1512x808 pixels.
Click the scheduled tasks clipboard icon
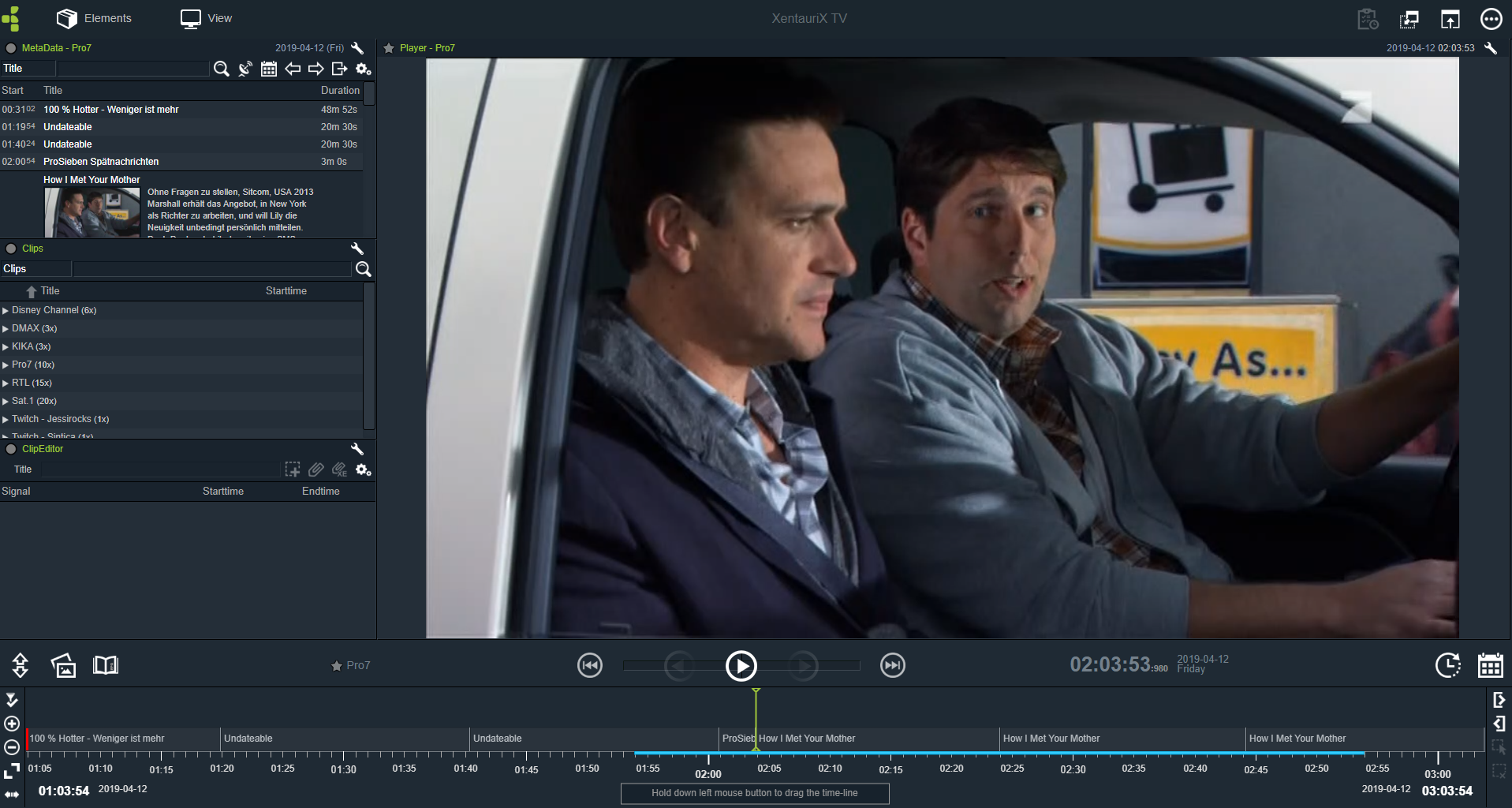[1368, 18]
